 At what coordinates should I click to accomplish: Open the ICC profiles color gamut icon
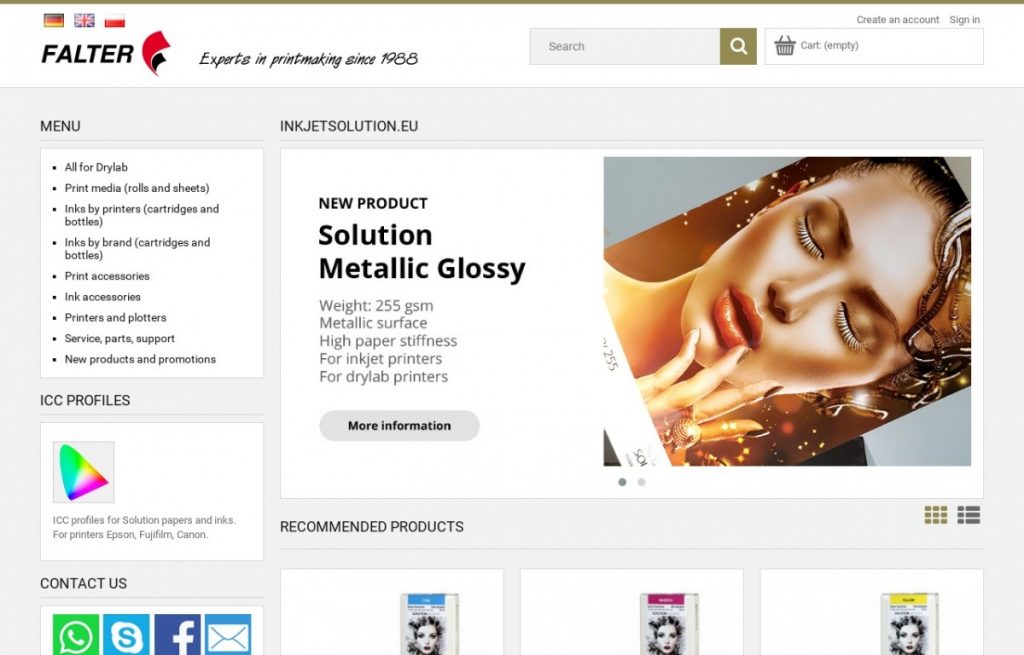pos(84,472)
